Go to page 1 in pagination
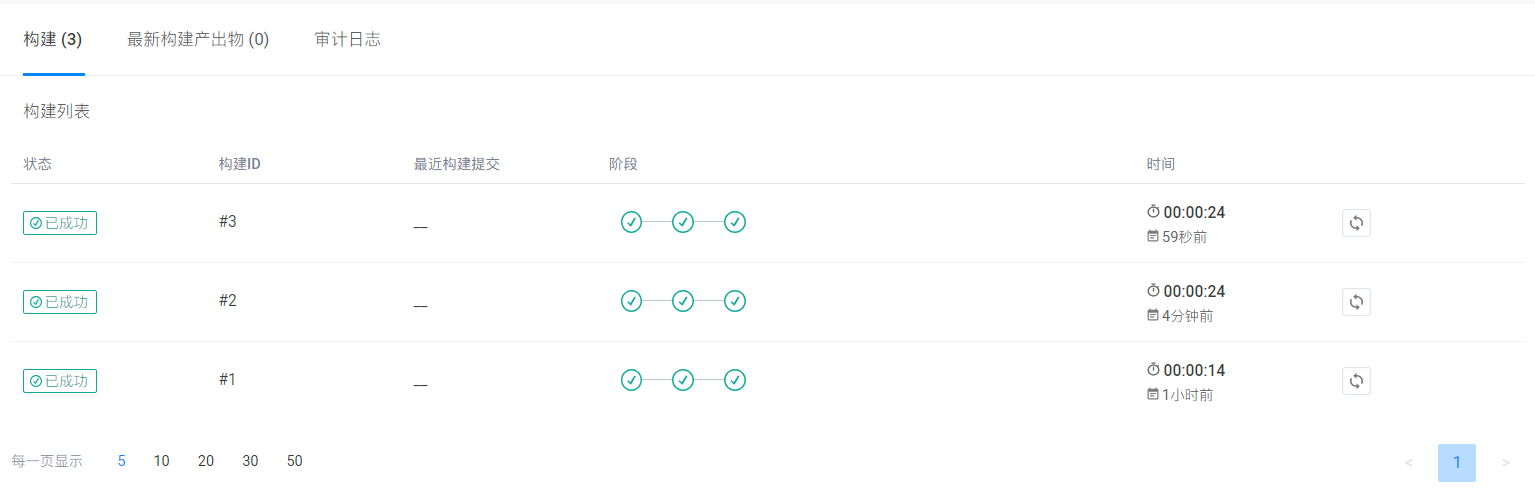Screen dimensions: 1535x496 [1456, 463]
